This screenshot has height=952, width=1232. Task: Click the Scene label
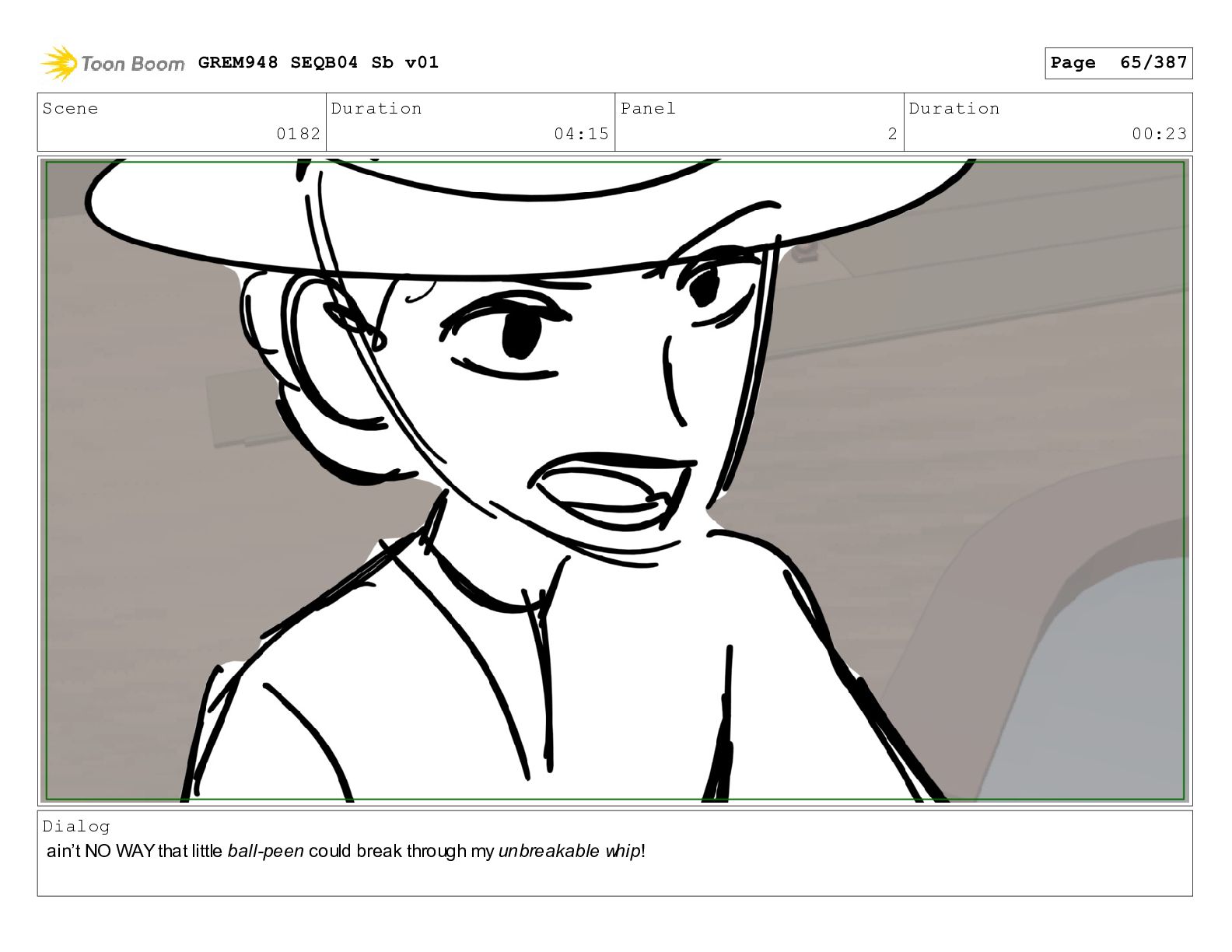70,108
